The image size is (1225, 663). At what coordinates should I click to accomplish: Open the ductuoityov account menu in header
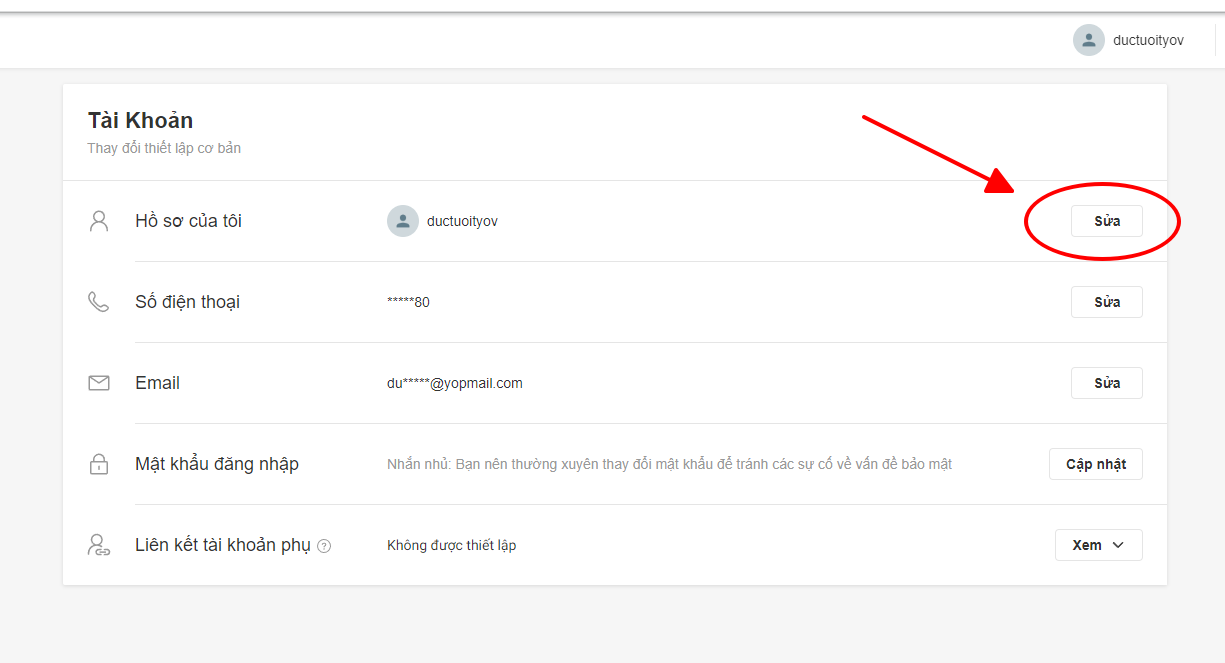point(1148,40)
